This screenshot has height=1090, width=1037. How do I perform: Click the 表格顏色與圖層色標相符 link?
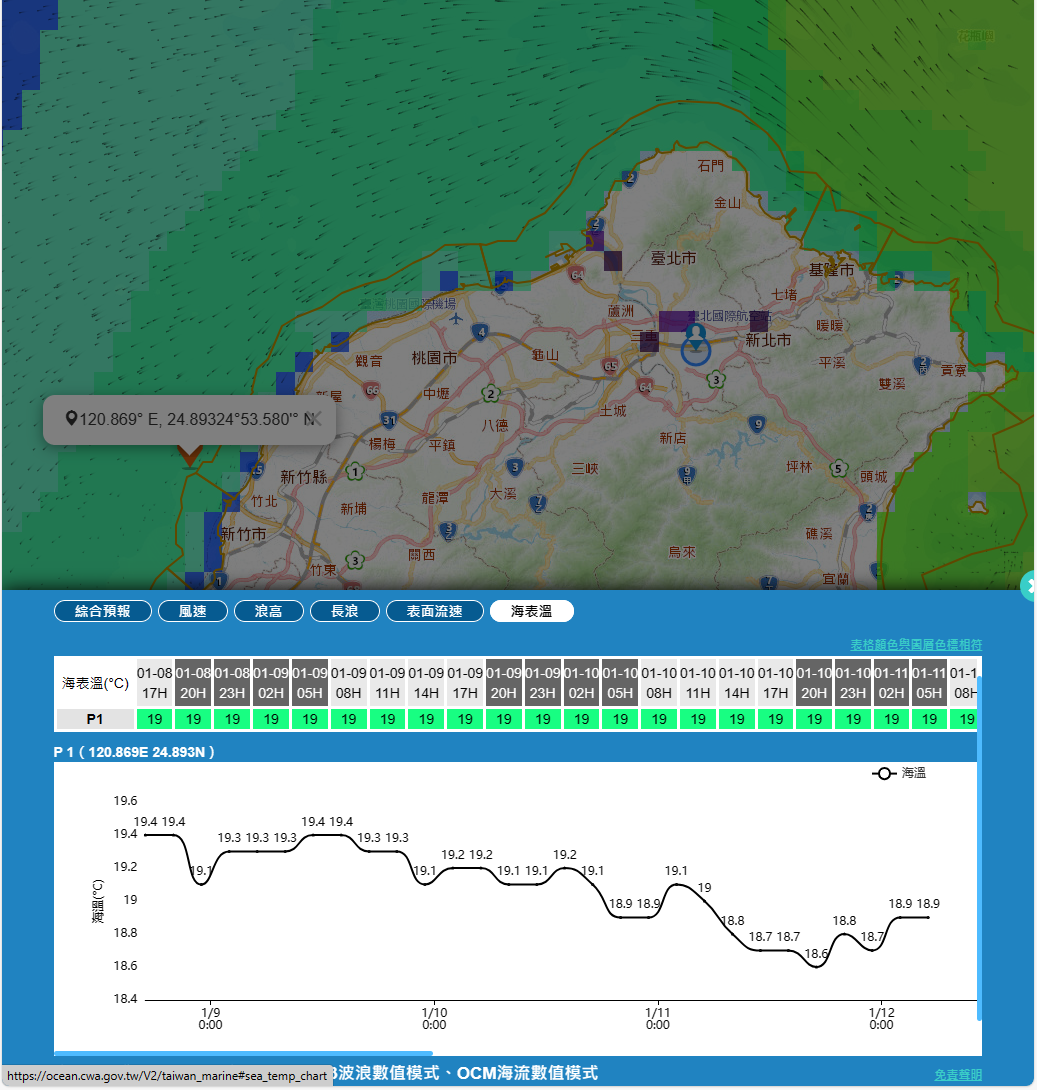pos(916,644)
